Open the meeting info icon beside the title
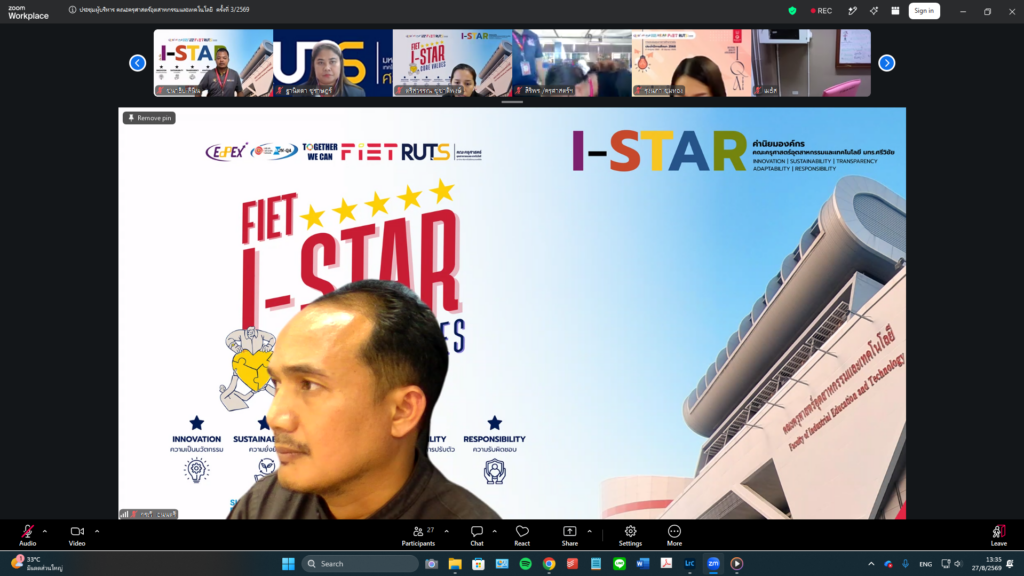This screenshot has height=576, width=1024. point(72,10)
